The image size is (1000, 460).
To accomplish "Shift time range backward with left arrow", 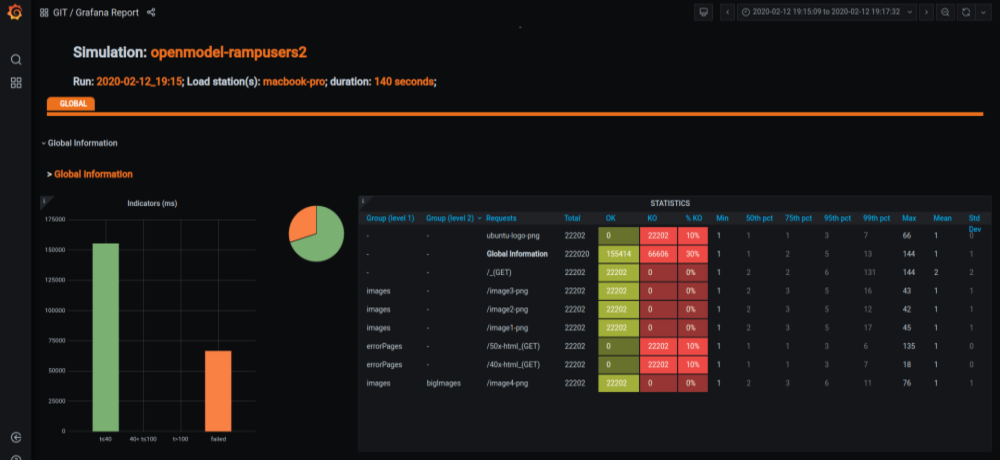I will (727, 12).
